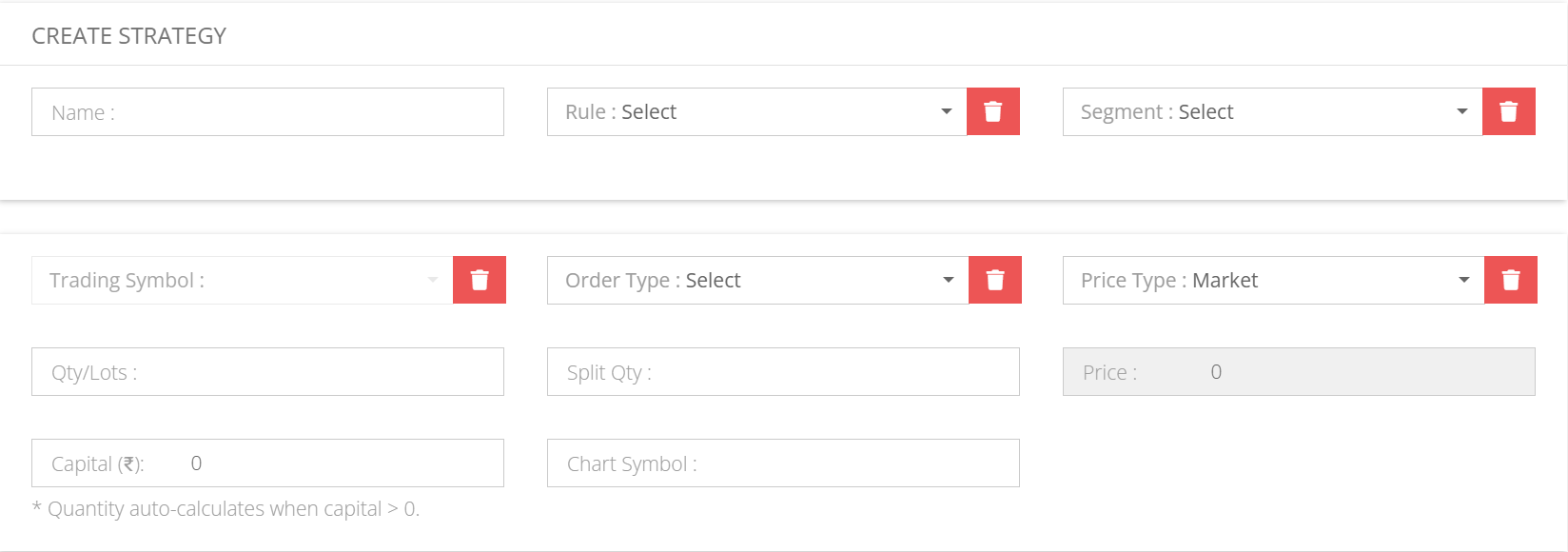This screenshot has width=1568, height=552.
Task: Clear Price Type with its trash icon
Action: pyautogui.click(x=1510, y=280)
